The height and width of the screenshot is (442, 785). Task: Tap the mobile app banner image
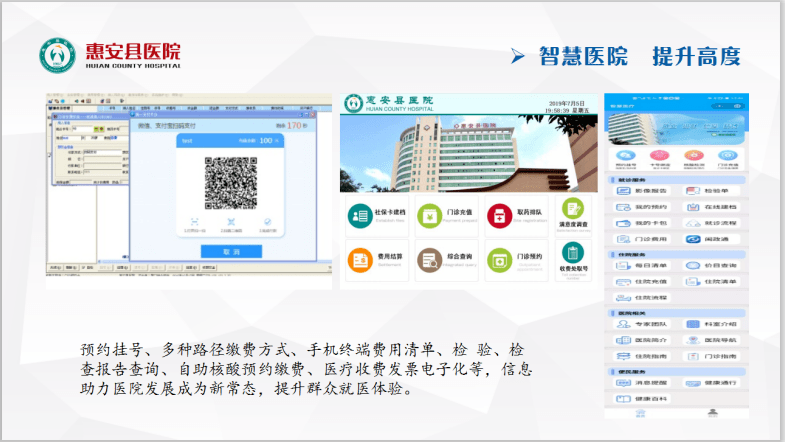(x=676, y=128)
